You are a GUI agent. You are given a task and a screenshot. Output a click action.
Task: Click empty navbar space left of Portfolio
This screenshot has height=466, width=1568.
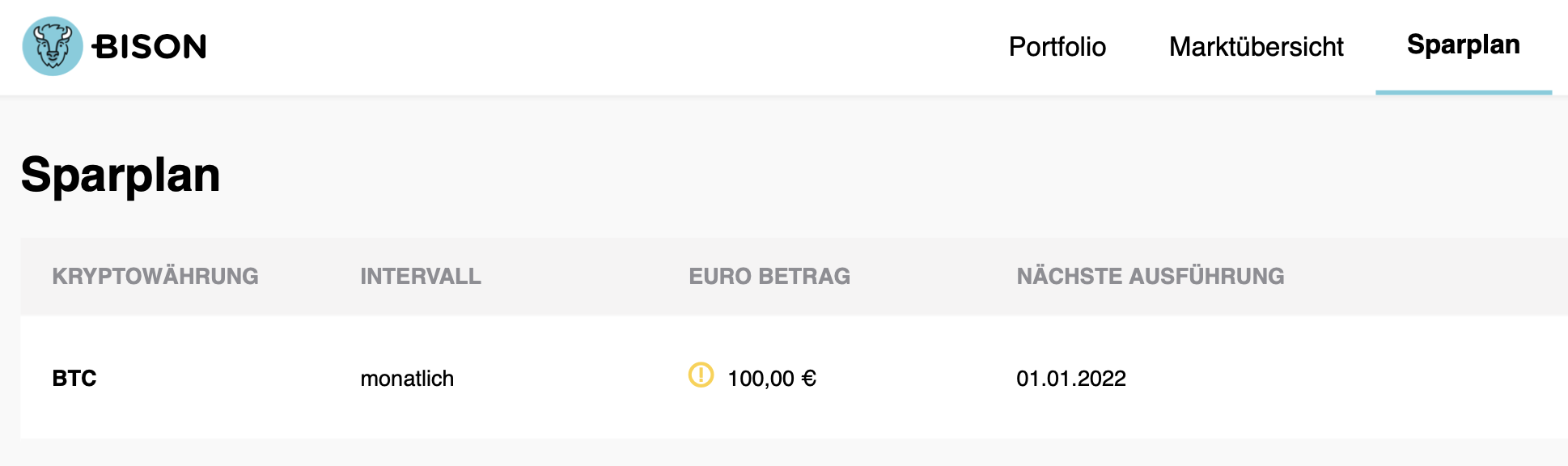(647, 47)
